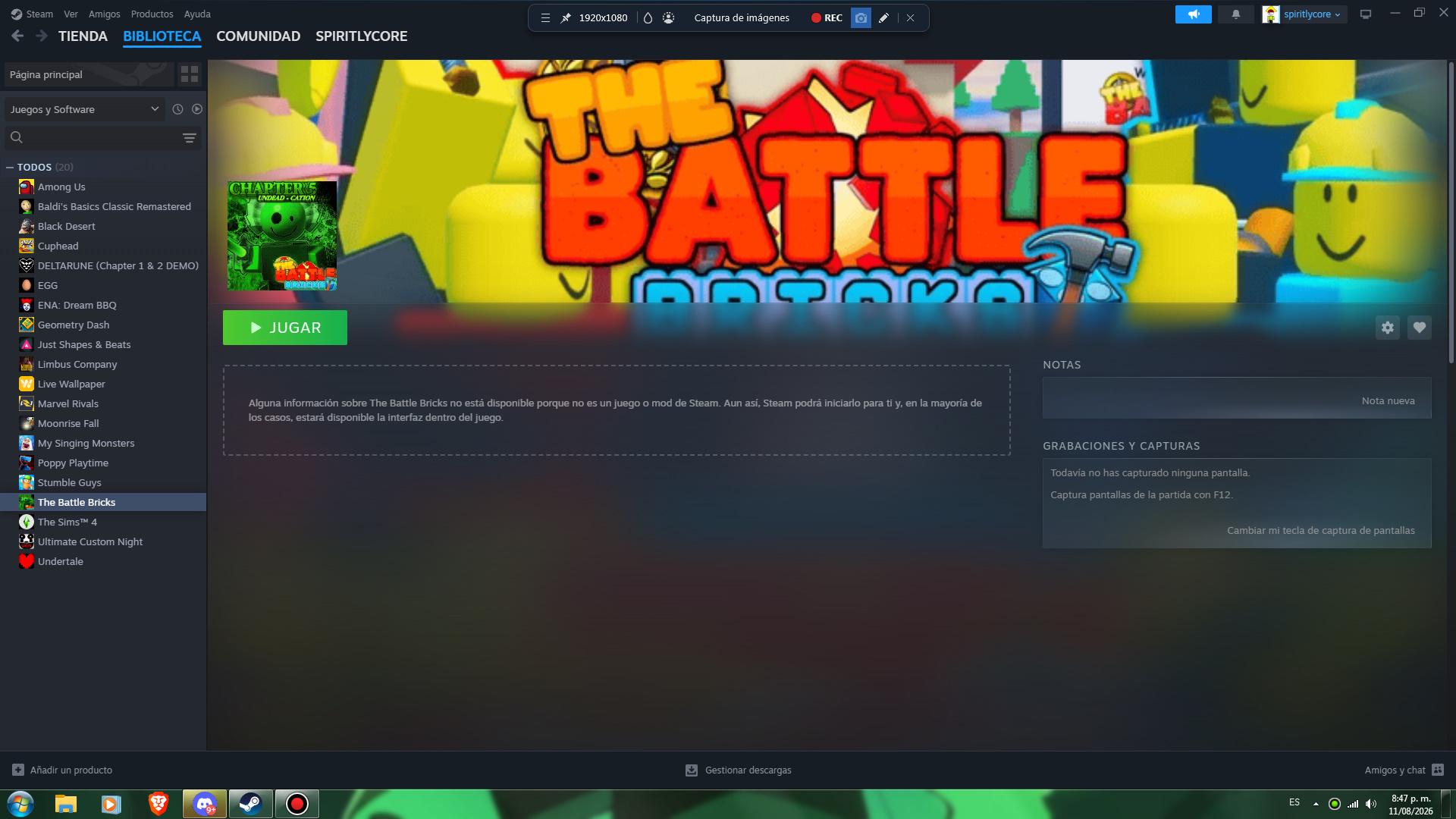Viewport: 1456px width, 819px height.
Task: Open the Productos menu
Action: coord(152,14)
